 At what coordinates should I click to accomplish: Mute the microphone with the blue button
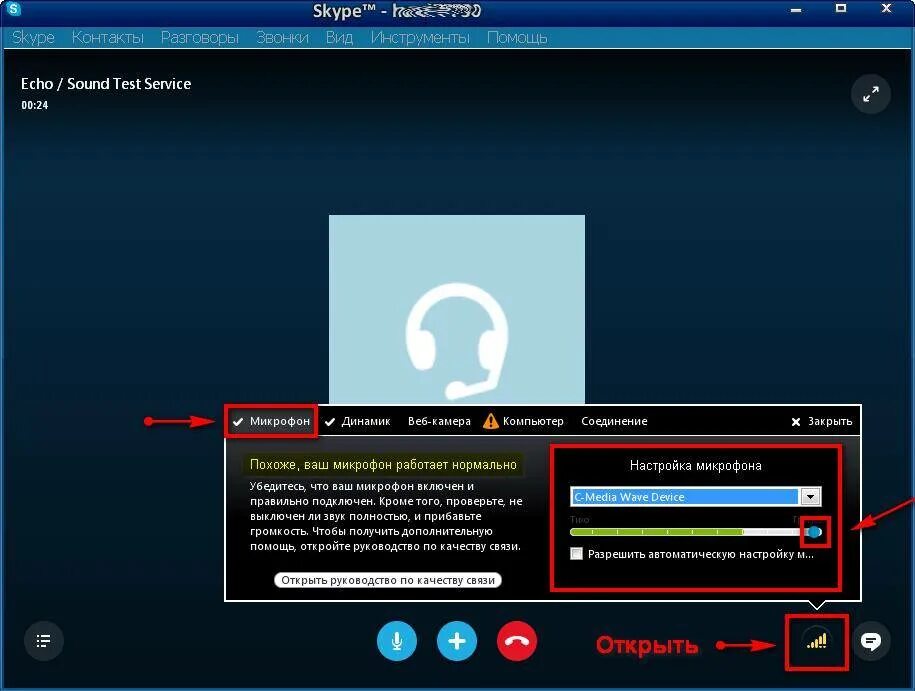pyautogui.click(x=397, y=641)
